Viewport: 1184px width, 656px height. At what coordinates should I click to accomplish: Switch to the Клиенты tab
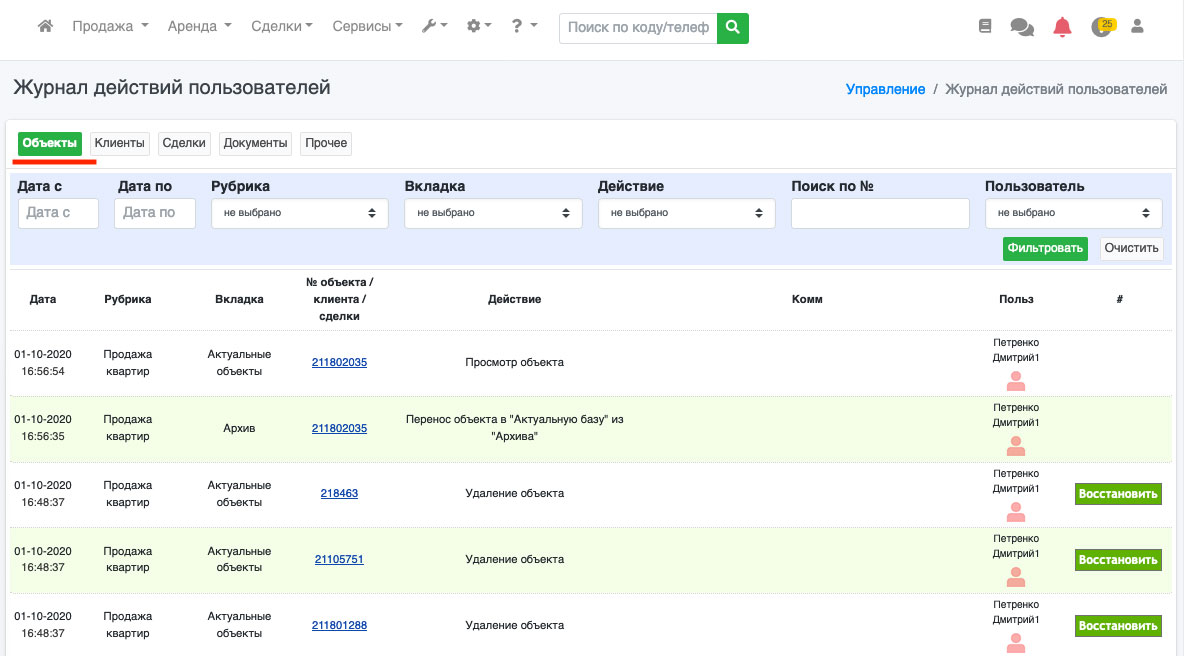tap(120, 144)
